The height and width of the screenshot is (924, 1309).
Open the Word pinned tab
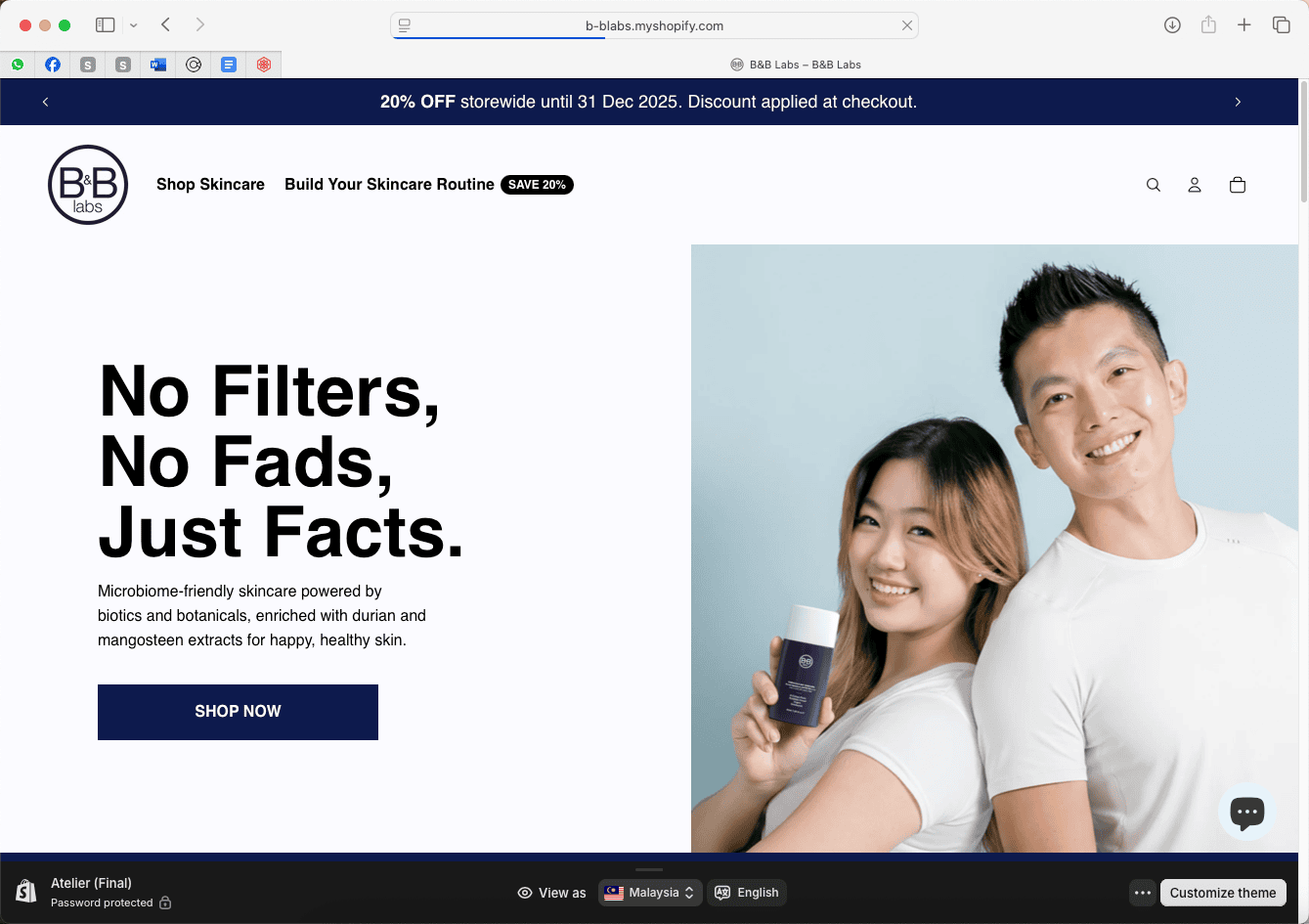[158, 65]
